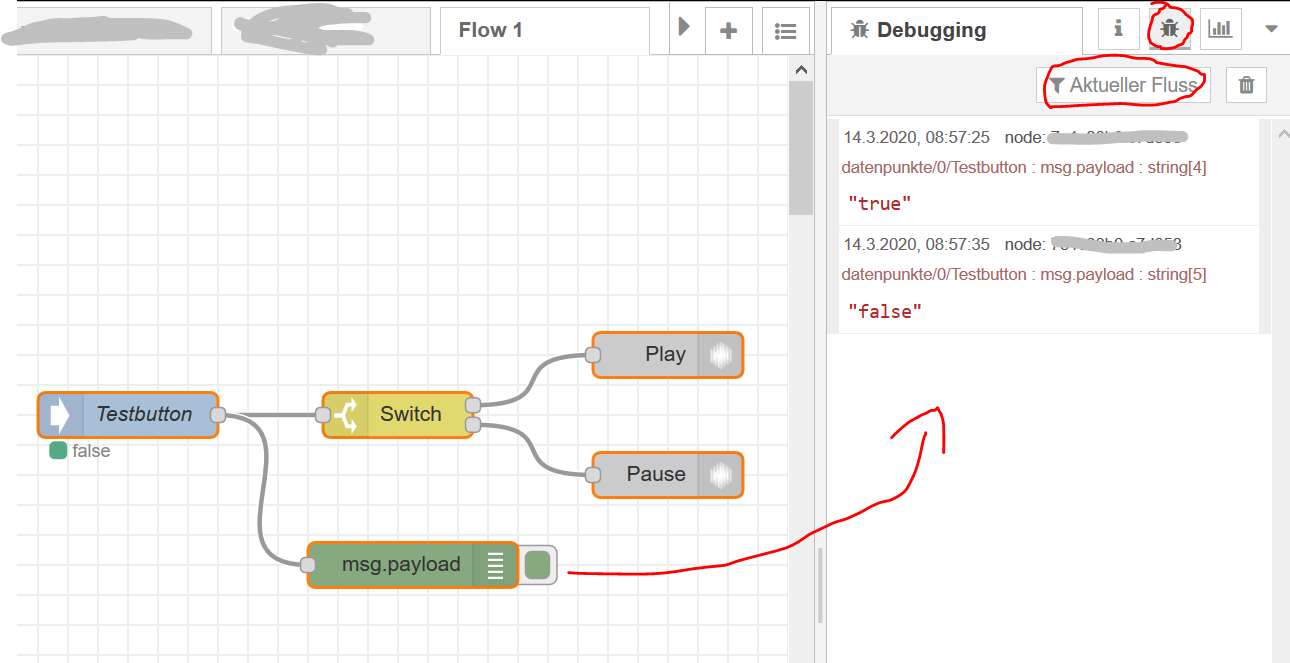The height and width of the screenshot is (663, 1290).
Task: Toggle the msg.payload debug node output button
Action: point(538,565)
